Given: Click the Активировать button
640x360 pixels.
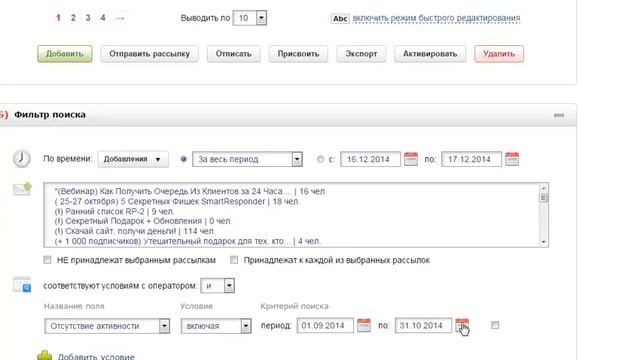Looking at the screenshot, I should point(430,54).
